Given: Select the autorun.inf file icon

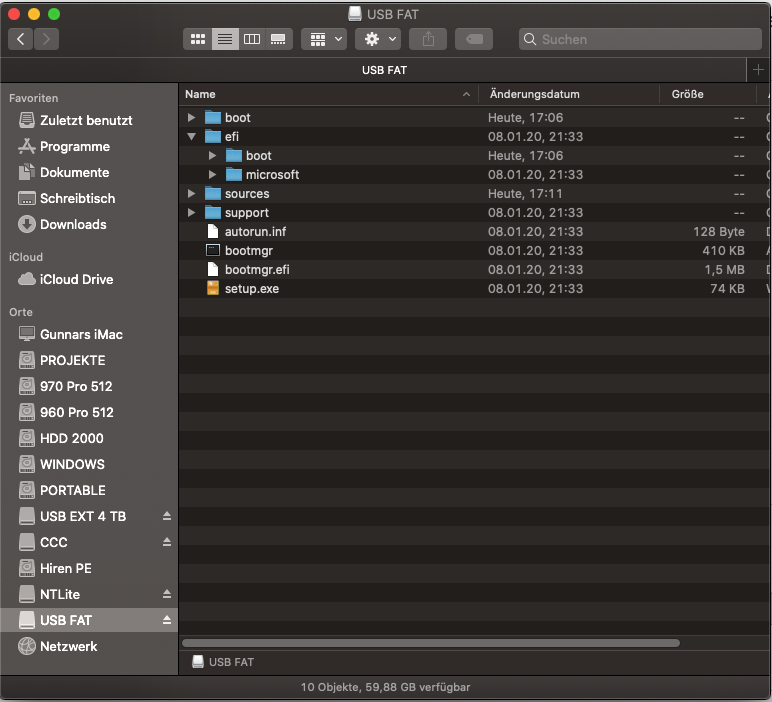Looking at the screenshot, I should (213, 231).
